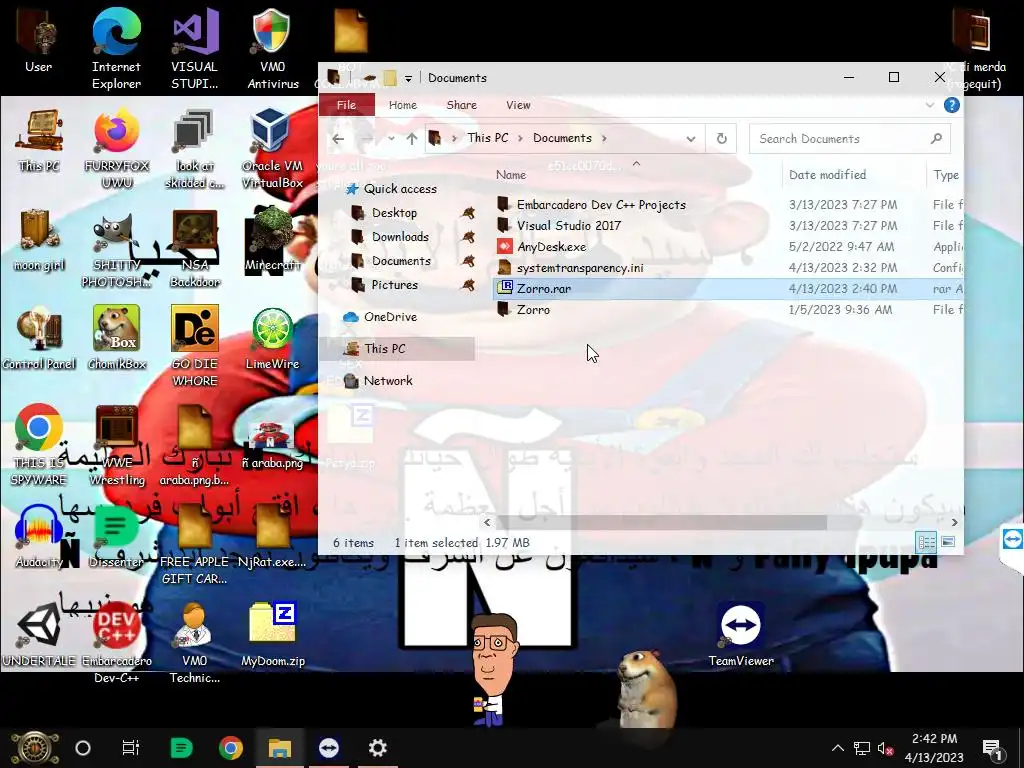Sort by Date modified column header
This screenshot has height=768, width=1024.
pyautogui.click(x=827, y=175)
